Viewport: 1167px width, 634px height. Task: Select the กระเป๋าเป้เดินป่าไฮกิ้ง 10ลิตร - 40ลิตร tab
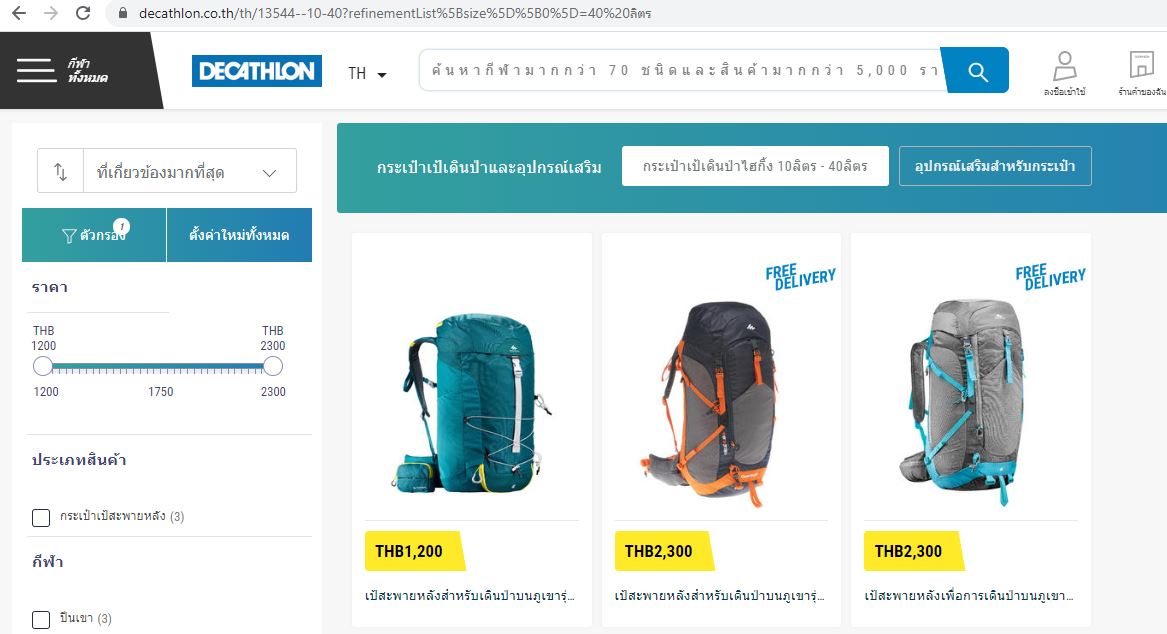(x=755, y=166)
